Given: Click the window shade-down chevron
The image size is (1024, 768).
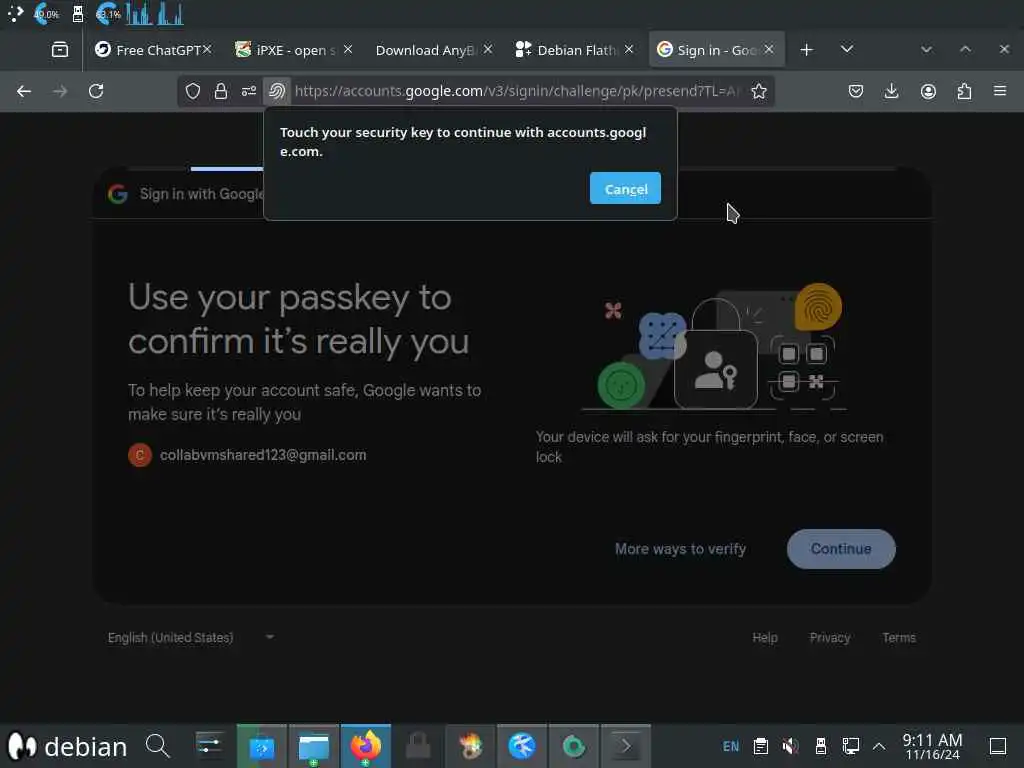Looking at the screenshot, I should 926,49.
